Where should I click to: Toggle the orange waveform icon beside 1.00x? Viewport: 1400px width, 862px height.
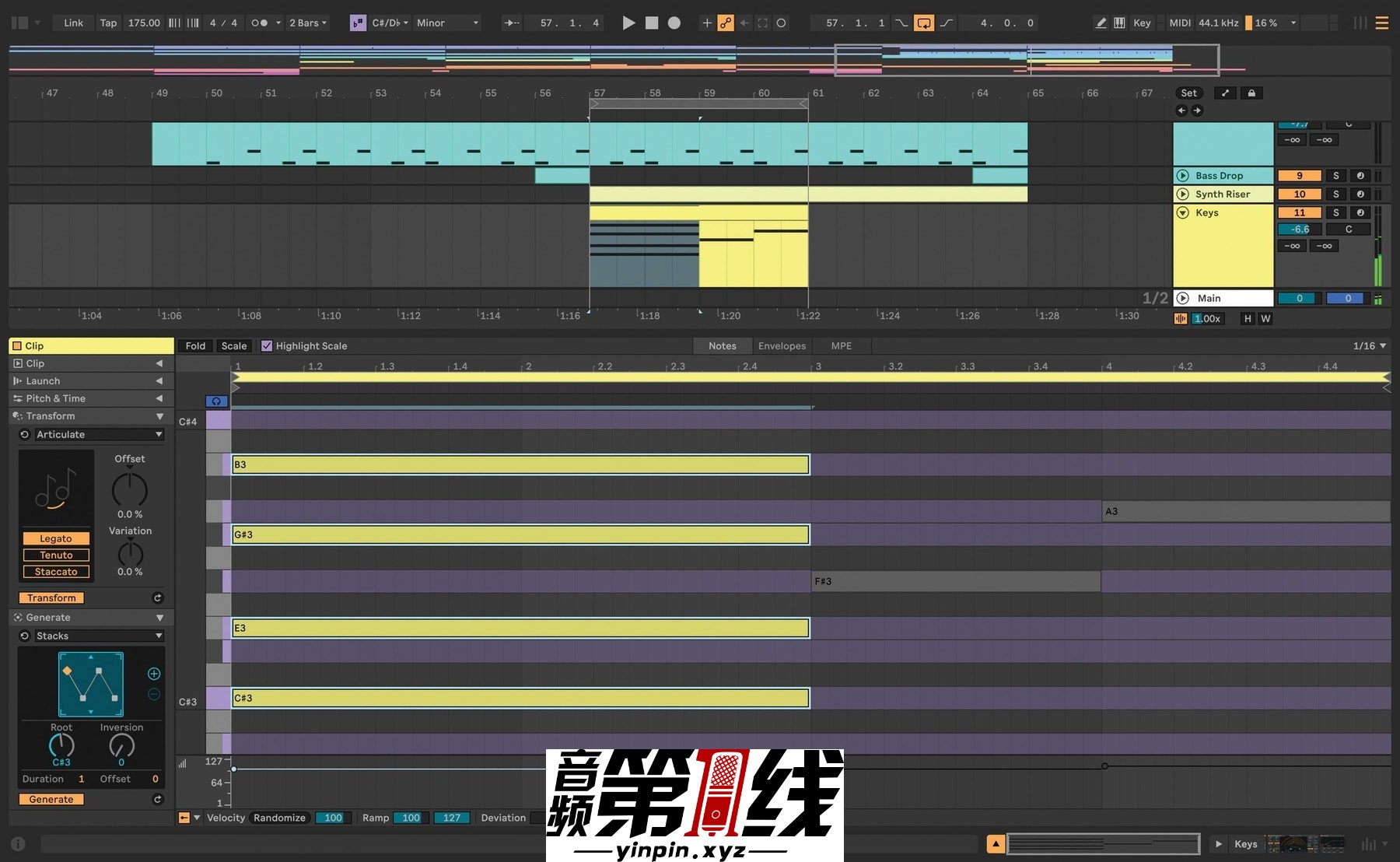click(1181, 318)
